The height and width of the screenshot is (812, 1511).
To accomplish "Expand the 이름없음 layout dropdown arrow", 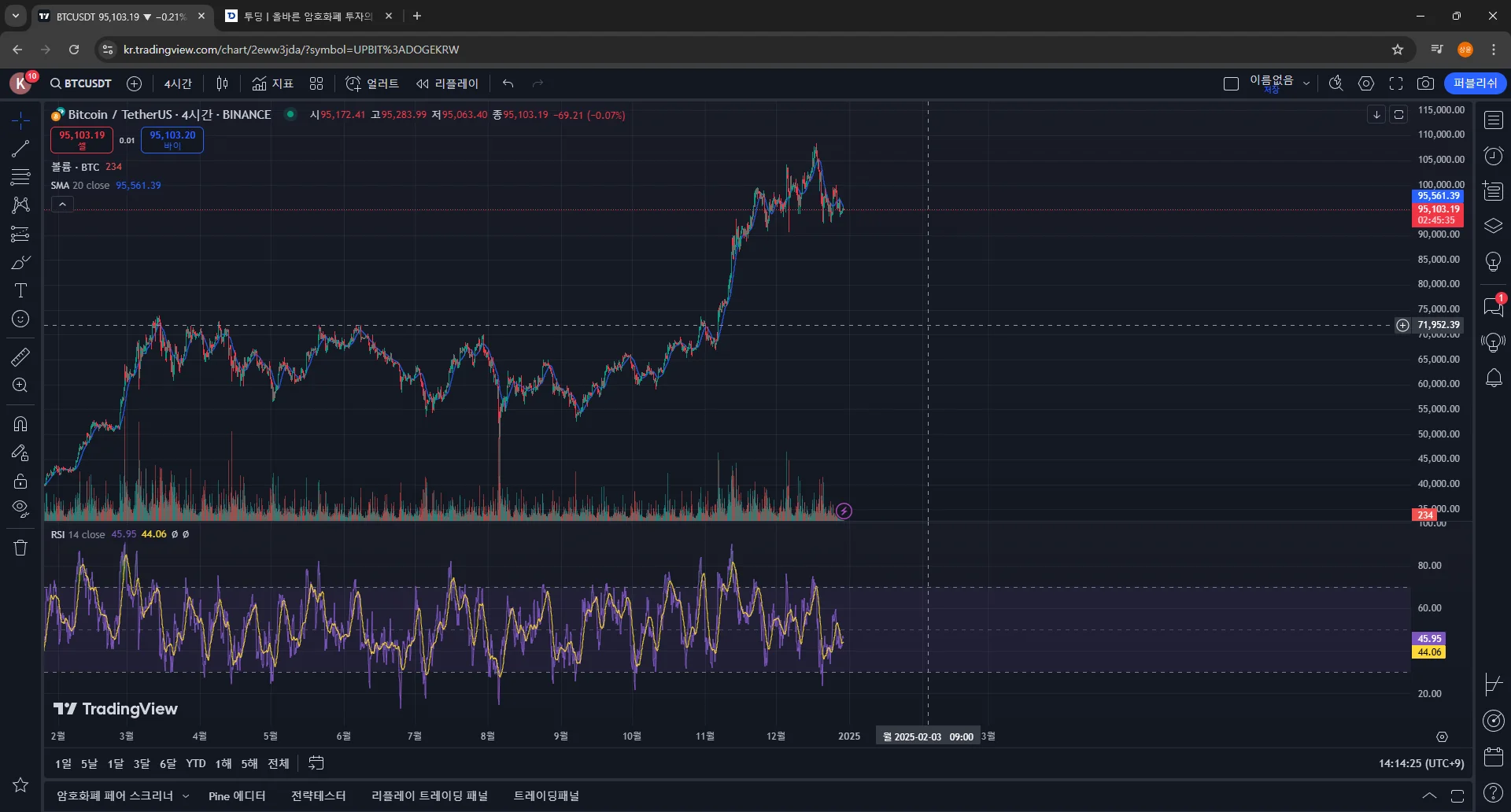I will click(x=1306, y=83).
